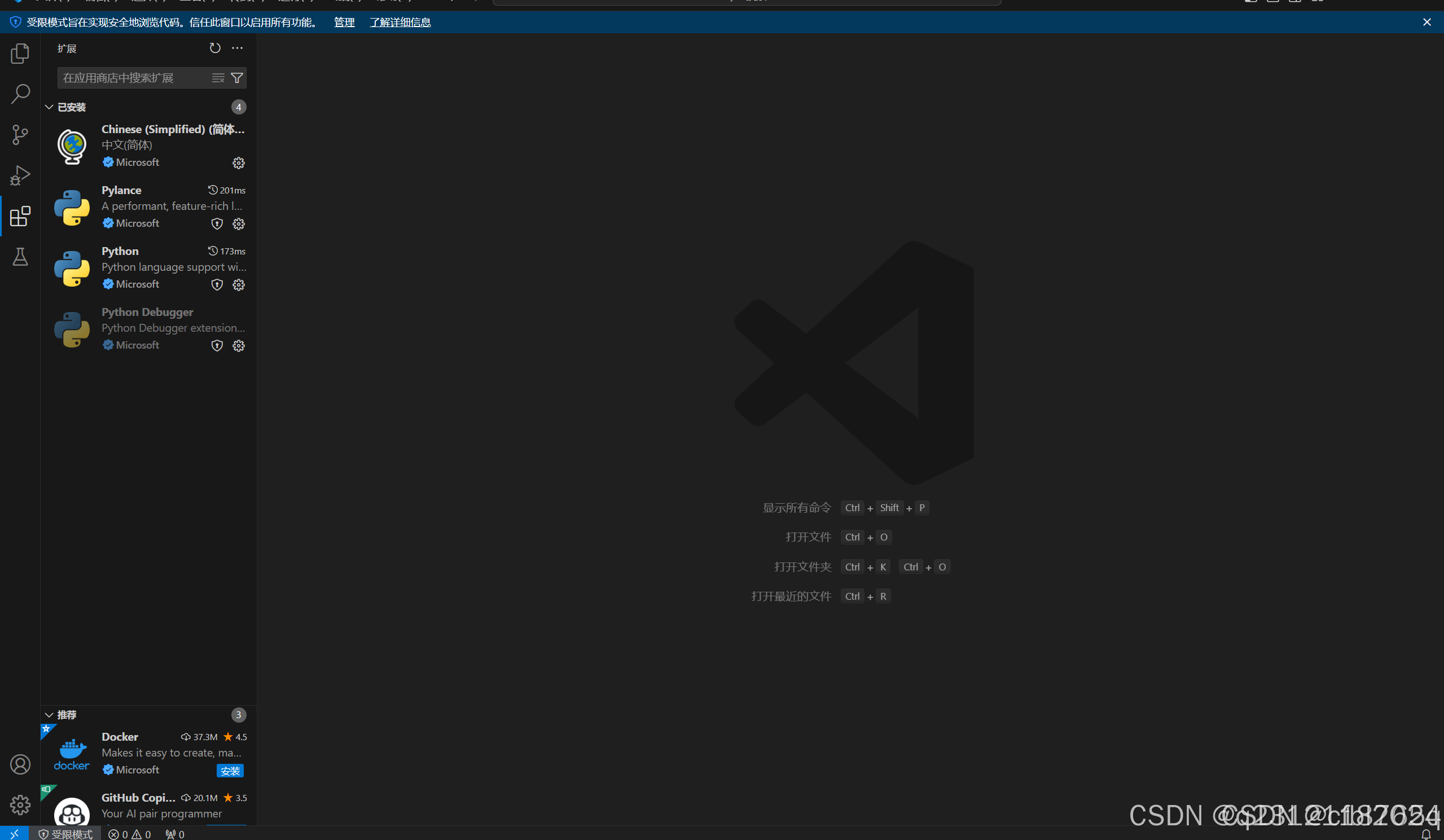Select the Pylance extension entry

tap(149, 206)
